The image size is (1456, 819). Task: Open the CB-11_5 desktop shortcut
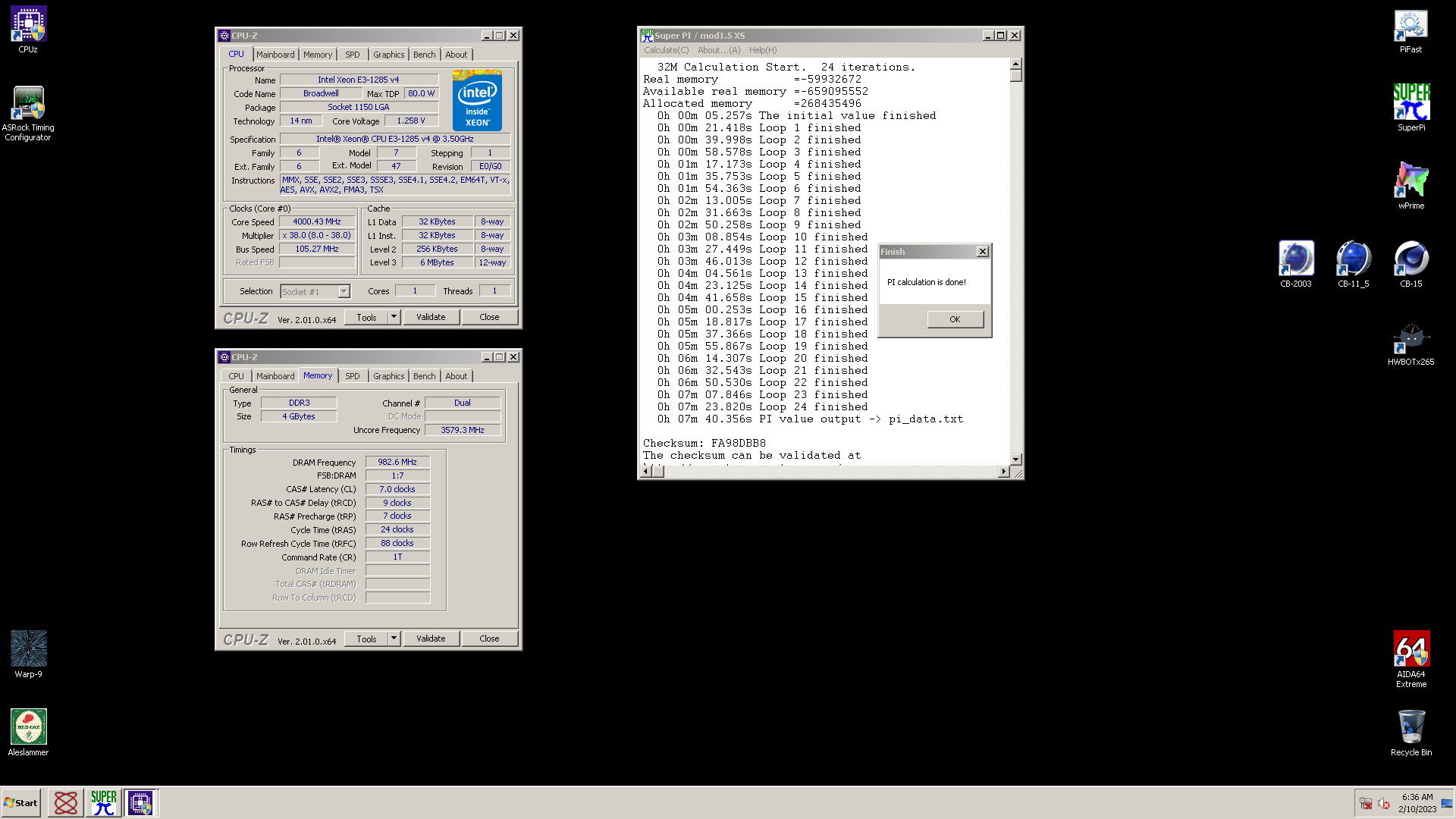pyautogui.click(x=1353, y=265)
